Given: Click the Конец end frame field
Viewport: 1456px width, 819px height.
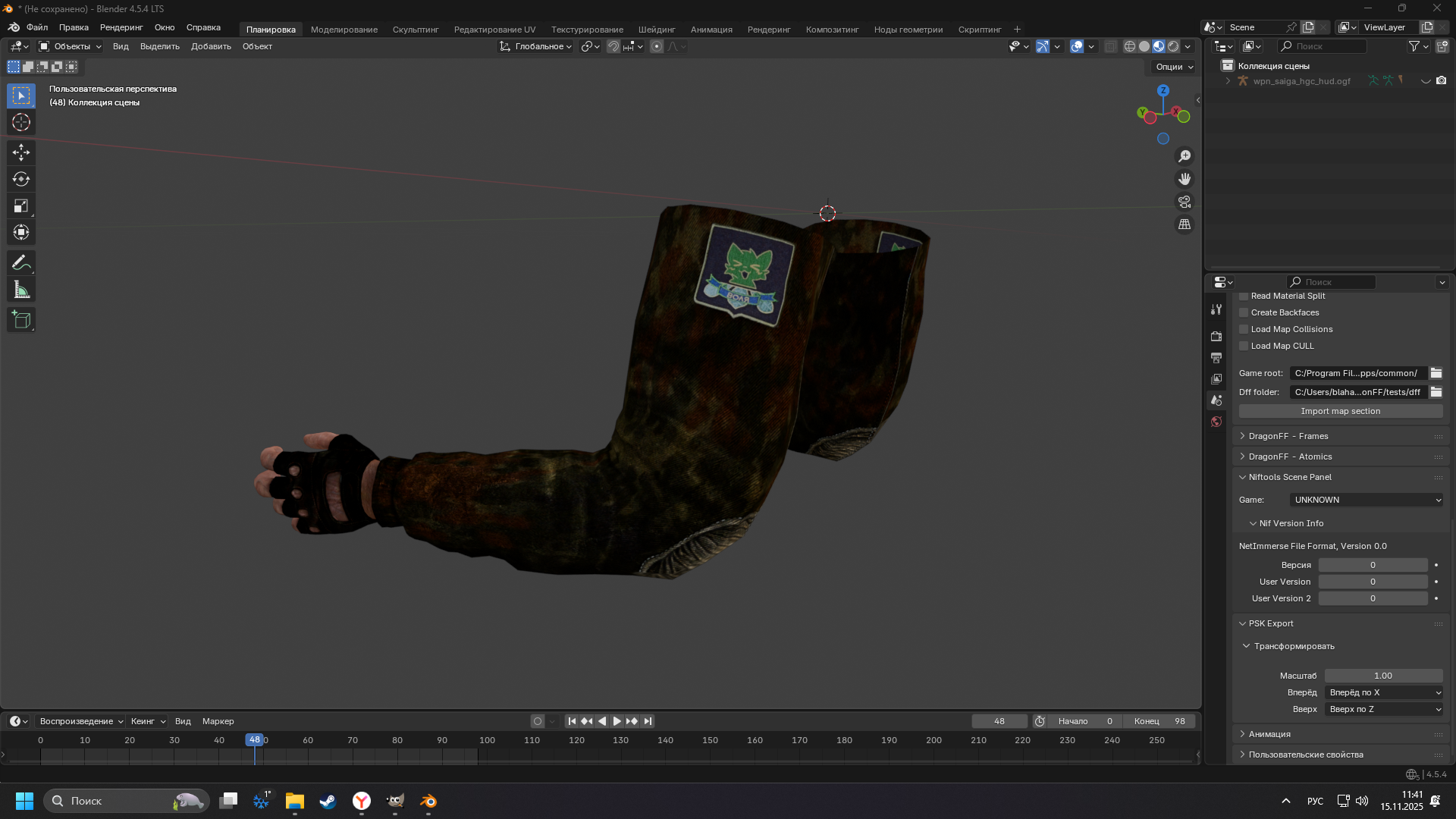Looking at the screenshot, I should (1159, 721).
